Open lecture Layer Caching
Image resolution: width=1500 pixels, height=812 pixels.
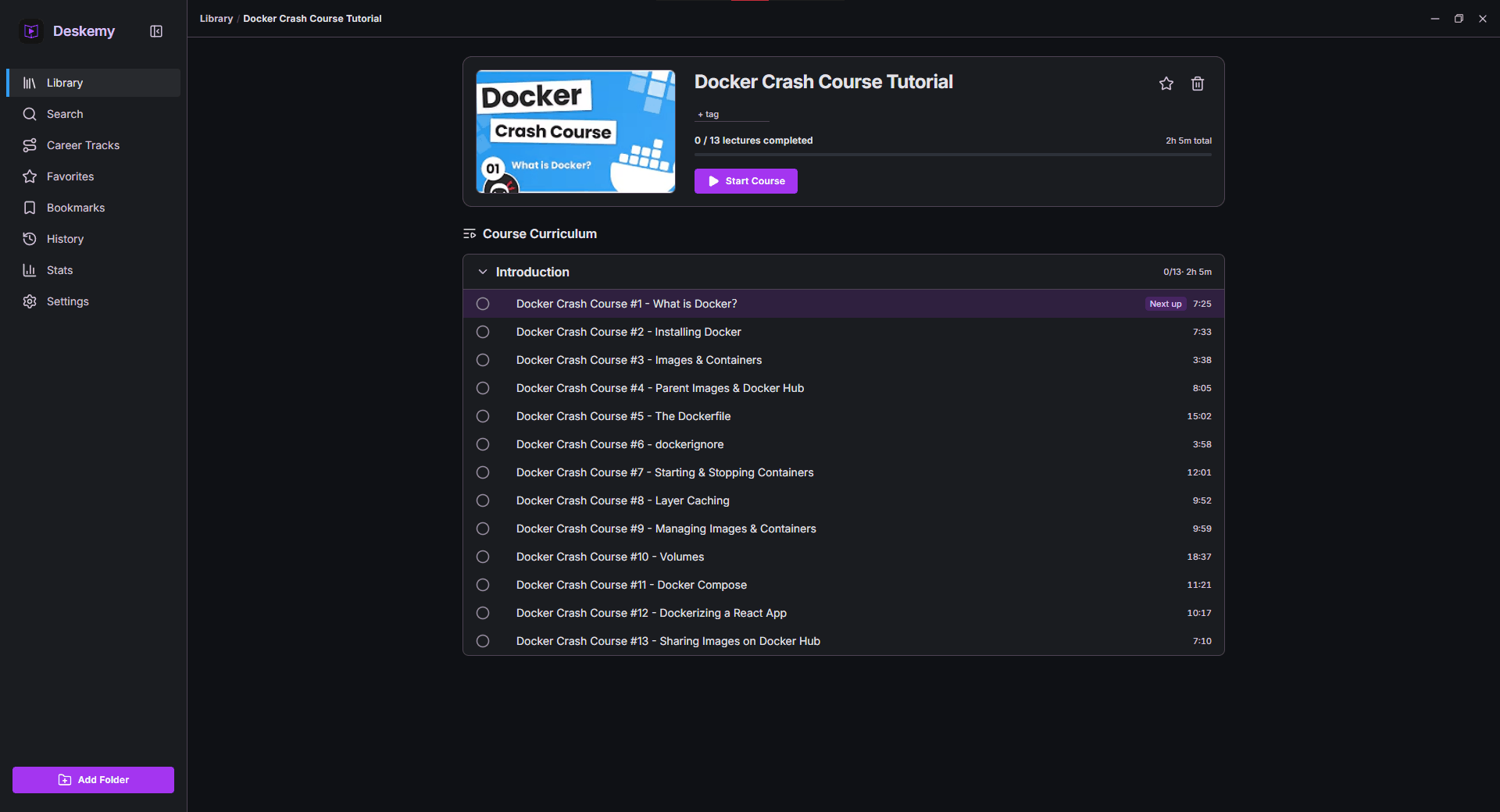623,500
